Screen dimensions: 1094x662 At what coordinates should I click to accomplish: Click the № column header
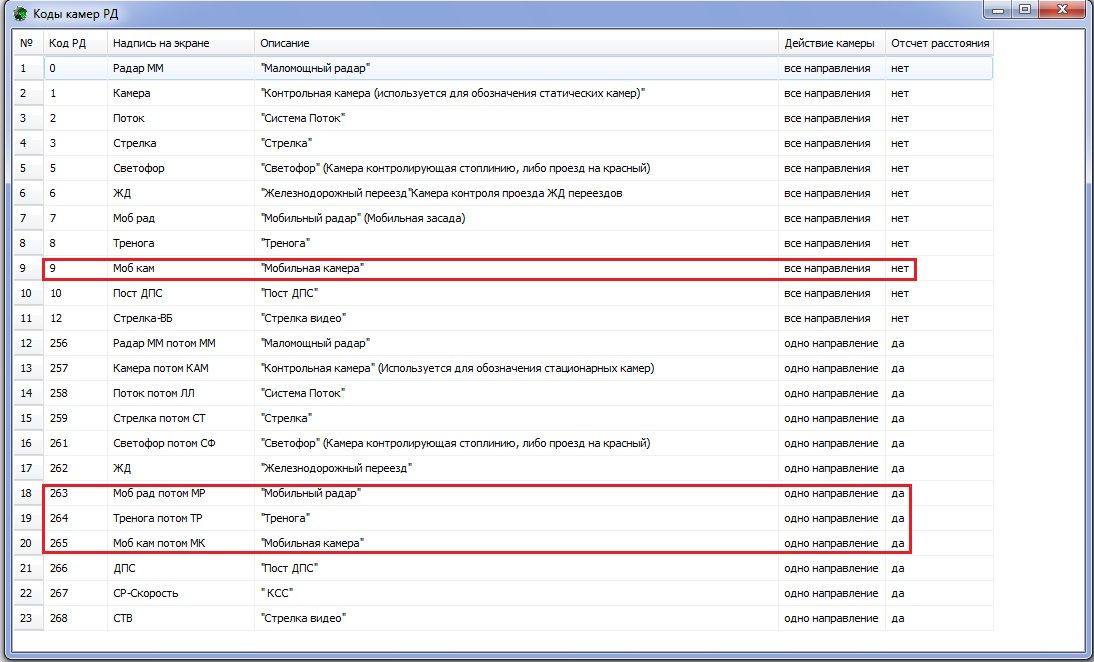[28, 43]
